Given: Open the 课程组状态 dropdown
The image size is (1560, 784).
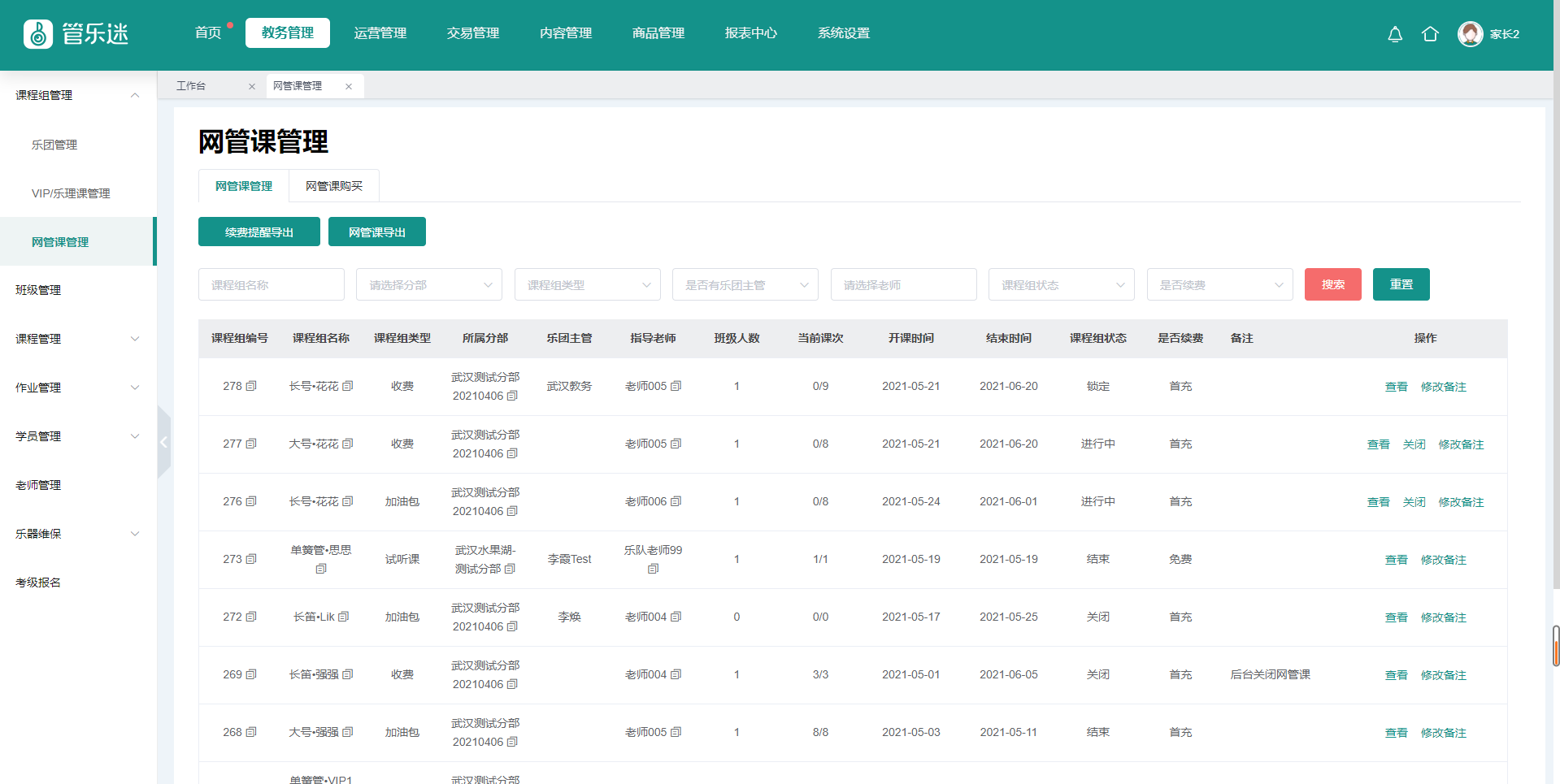Looking at the screenshot, I should [x=1061, y=285].
